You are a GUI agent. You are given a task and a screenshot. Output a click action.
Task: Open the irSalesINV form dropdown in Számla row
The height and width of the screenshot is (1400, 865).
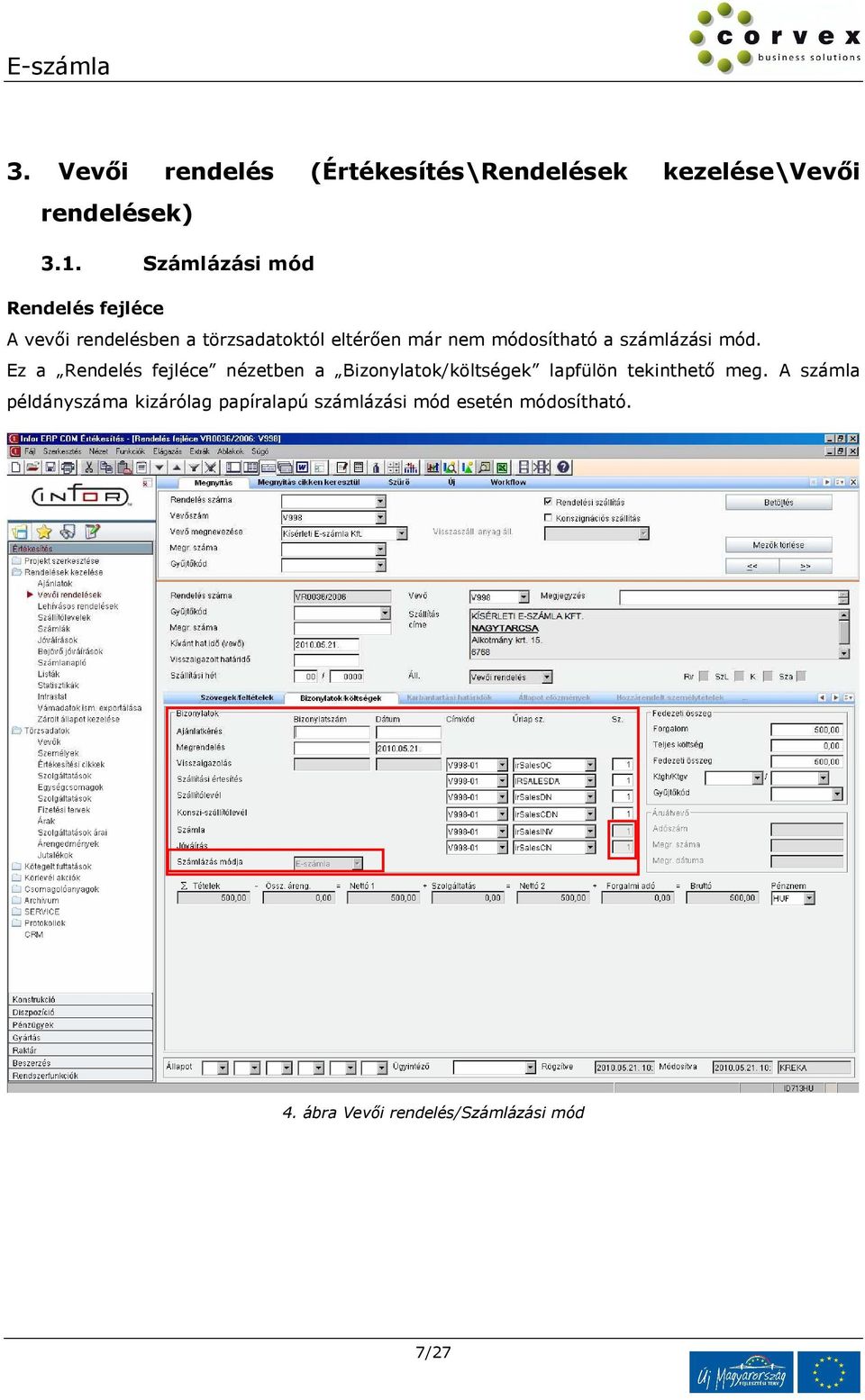pyautogui.click(x=590, y=832)
